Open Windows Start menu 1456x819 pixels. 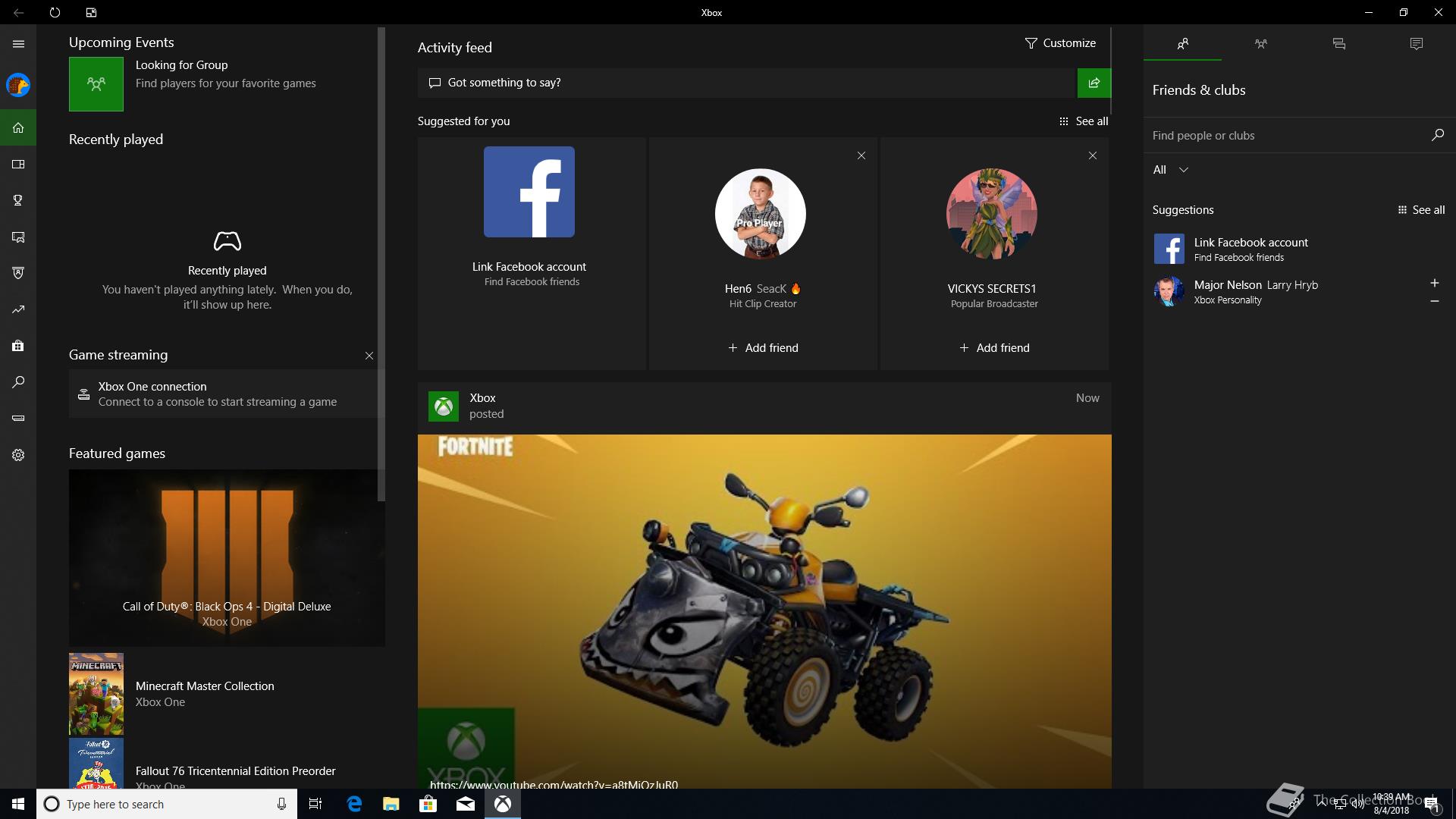point(18,804)
